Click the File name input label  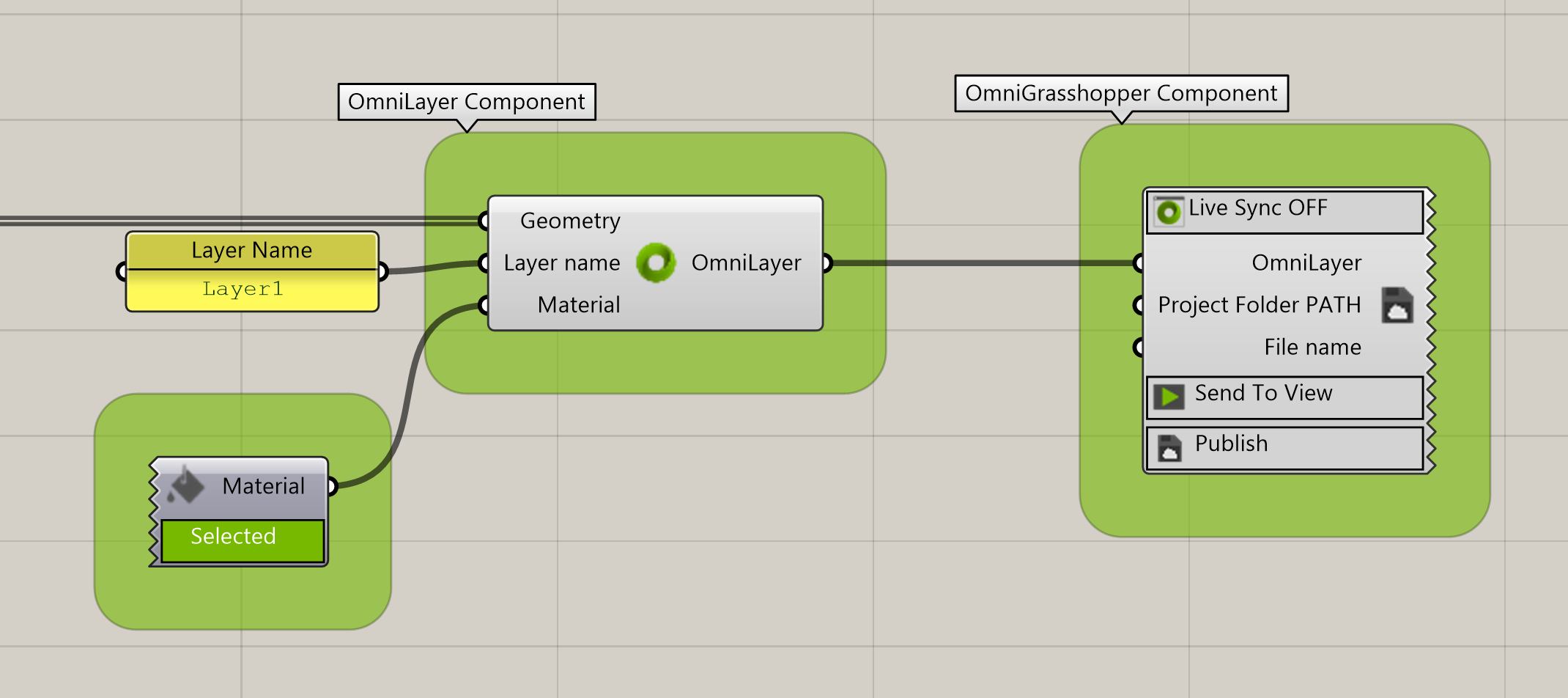(1312, 347)
